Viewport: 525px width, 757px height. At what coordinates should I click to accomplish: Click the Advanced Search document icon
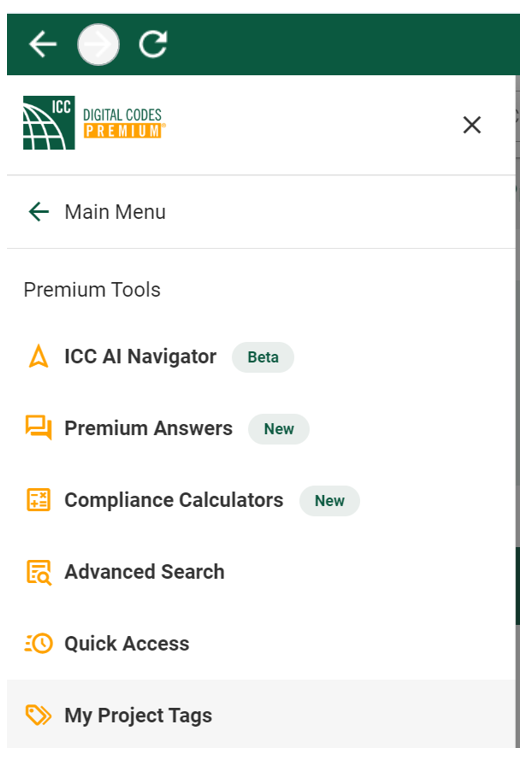pyautogui.click(x=39, y=572)
